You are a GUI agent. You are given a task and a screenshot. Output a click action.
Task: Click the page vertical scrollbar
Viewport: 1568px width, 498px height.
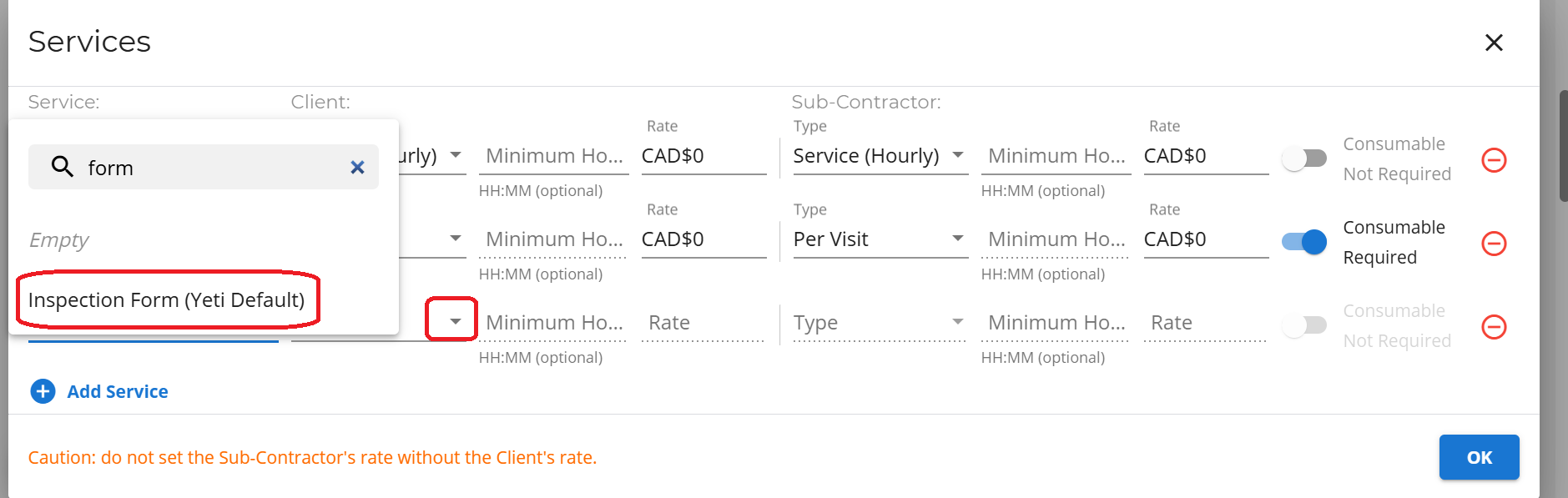(1562, 146)
